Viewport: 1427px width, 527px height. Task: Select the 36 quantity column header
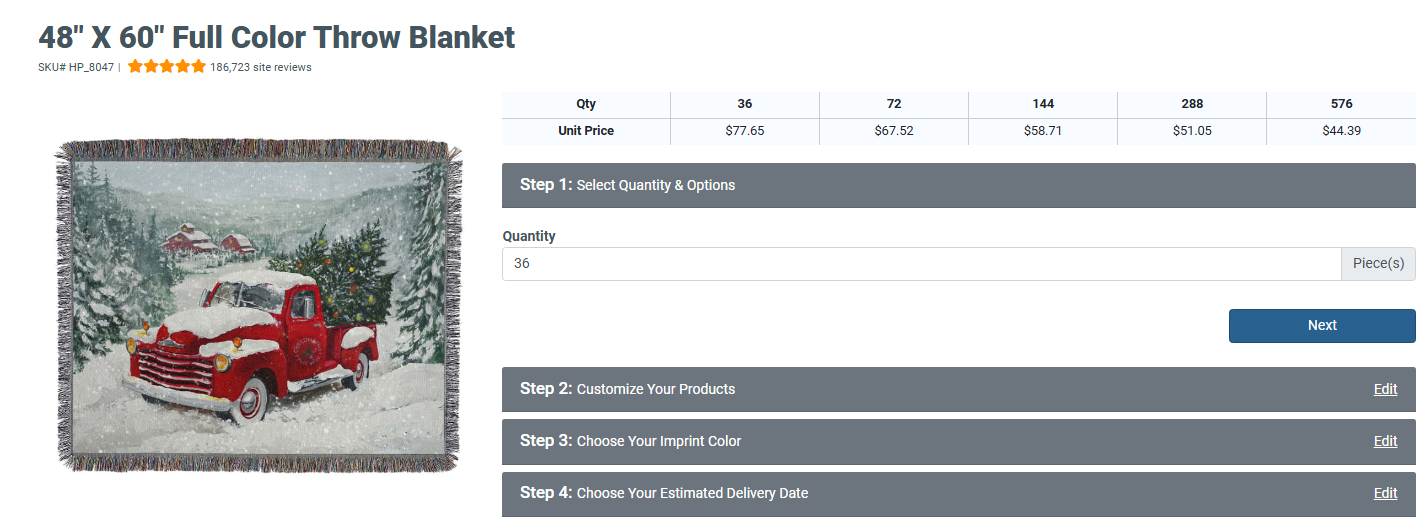click(744, 104)
